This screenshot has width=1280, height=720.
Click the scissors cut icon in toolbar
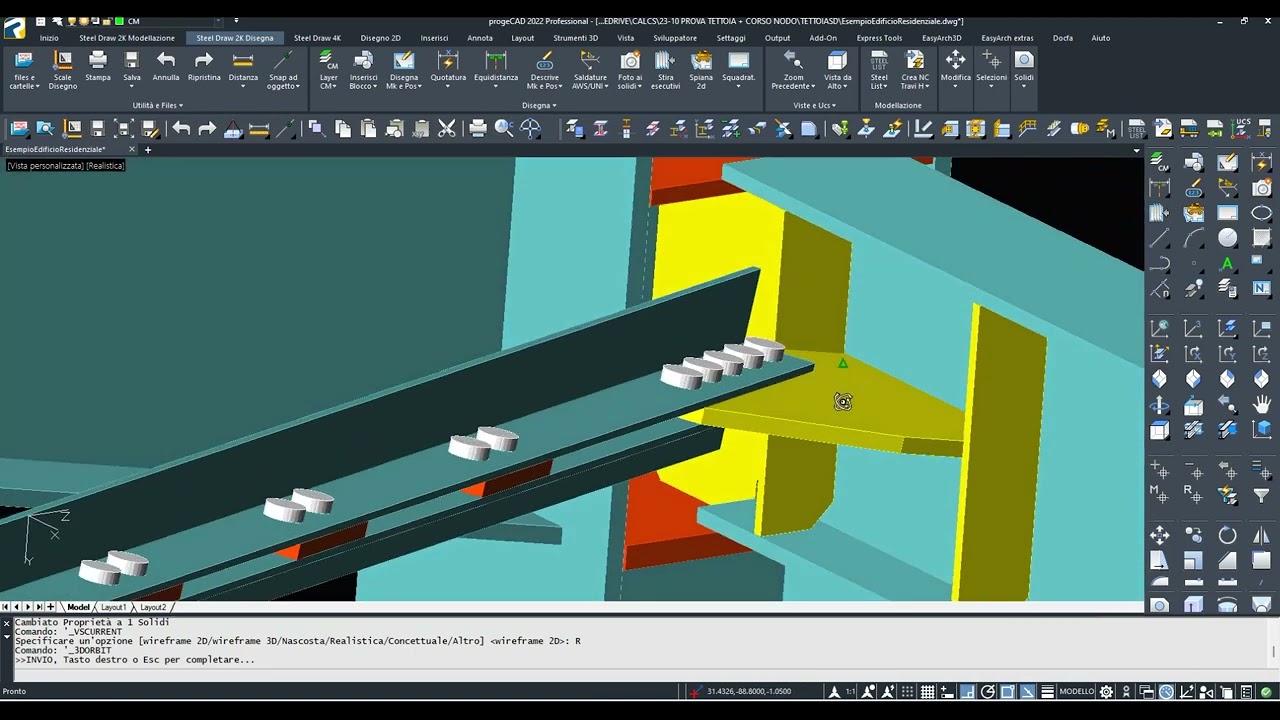click(x=447, y=128)
